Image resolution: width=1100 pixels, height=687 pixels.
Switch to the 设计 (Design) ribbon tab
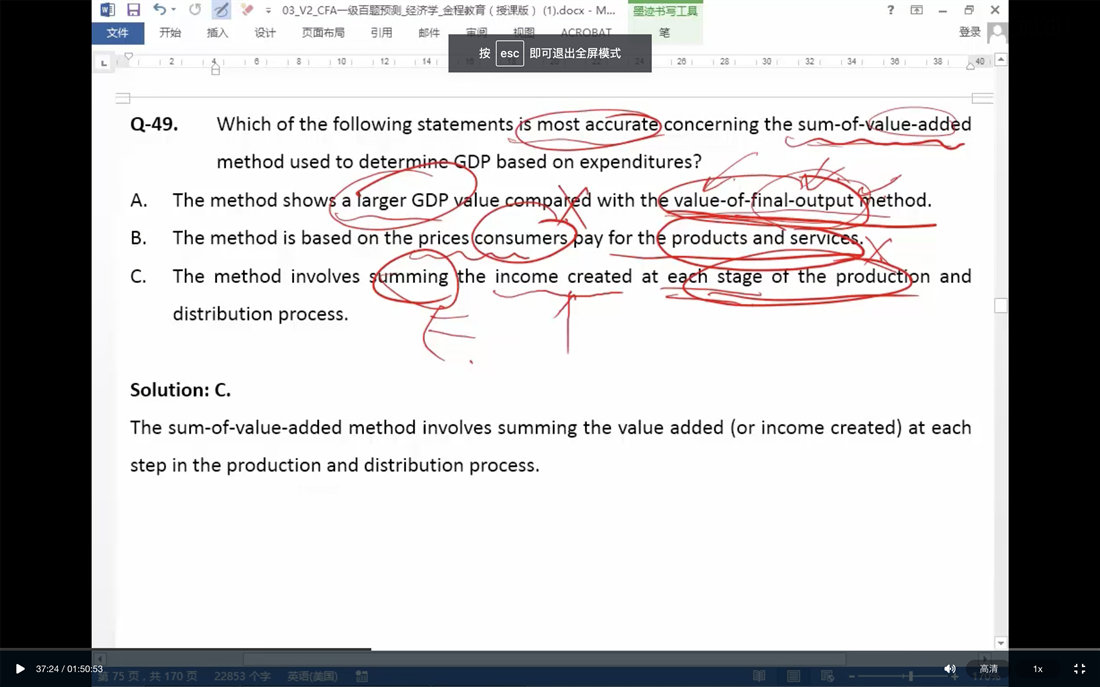tap(265, 33)
